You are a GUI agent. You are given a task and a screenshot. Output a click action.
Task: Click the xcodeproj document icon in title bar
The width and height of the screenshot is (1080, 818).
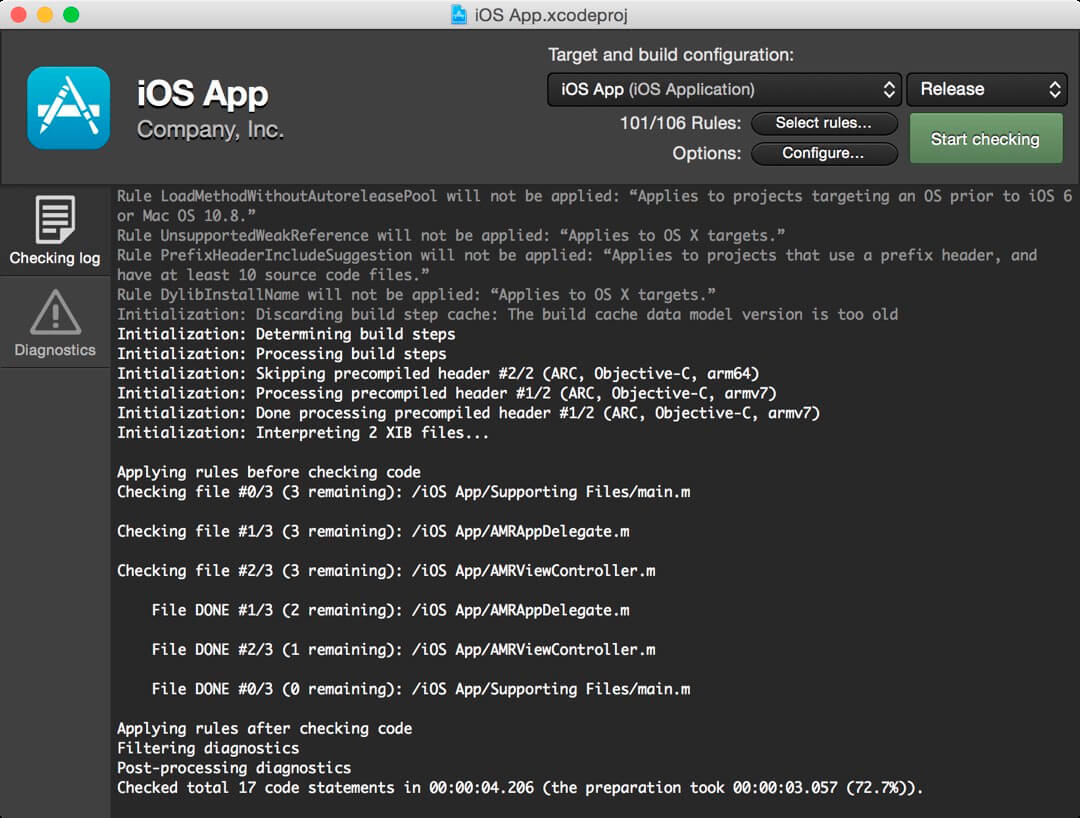pyautogui.click(x=459, y=14)
